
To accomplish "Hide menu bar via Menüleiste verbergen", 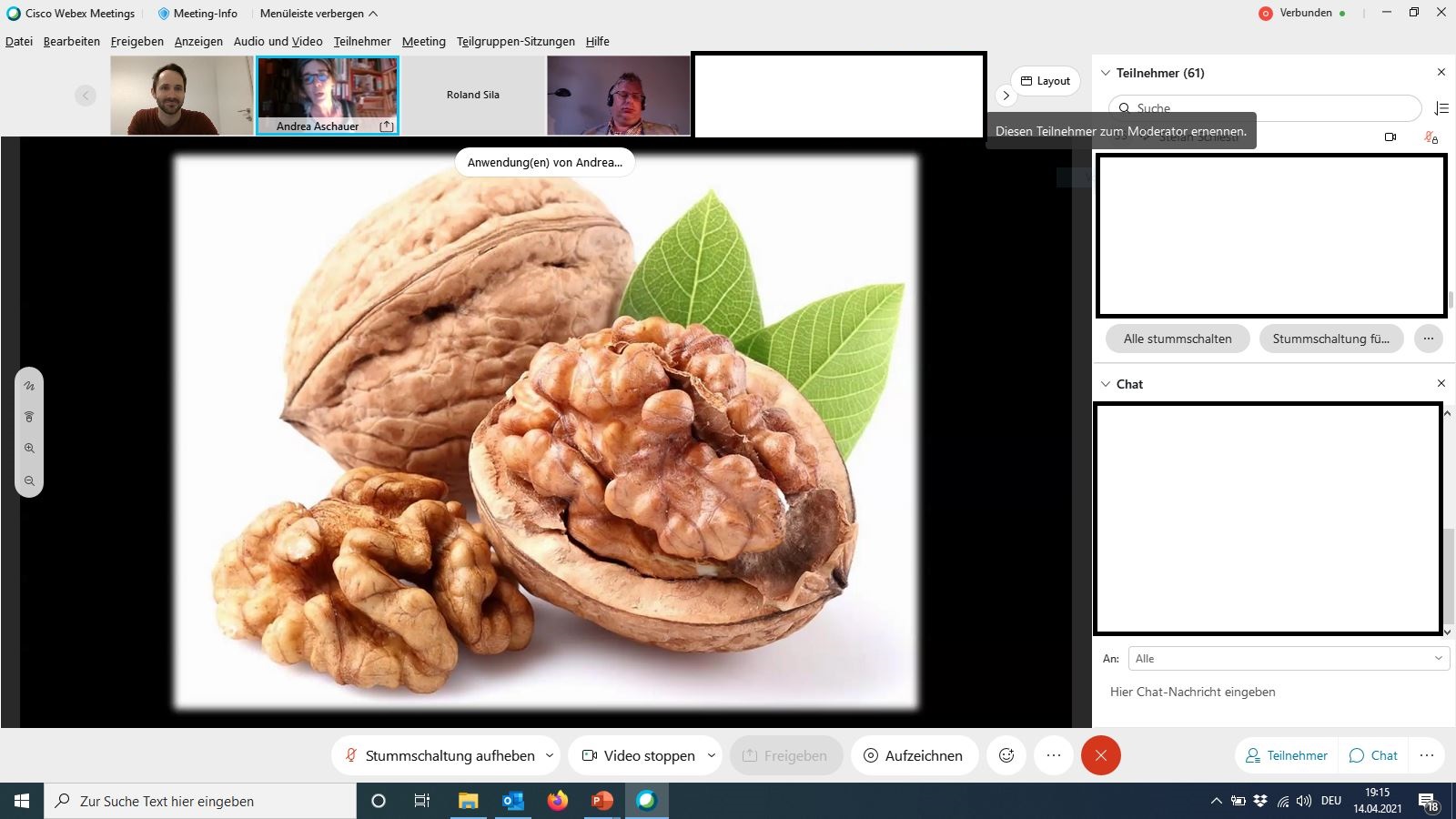I will [318, 14].
